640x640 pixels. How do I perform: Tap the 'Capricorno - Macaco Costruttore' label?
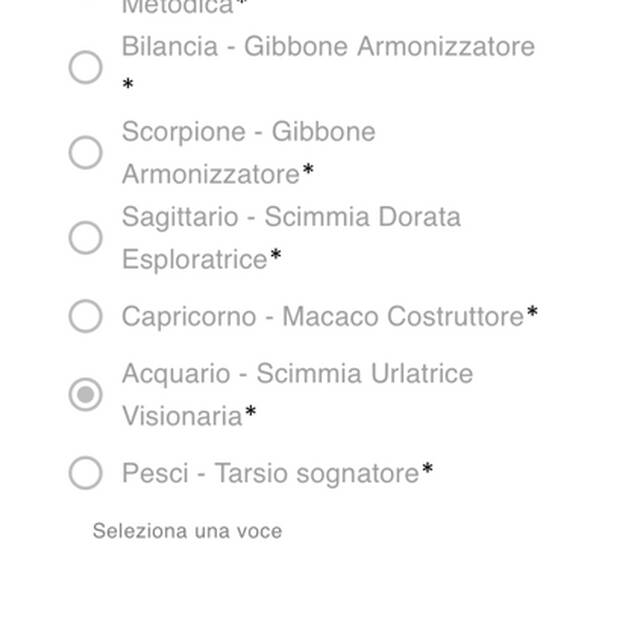[322, 317]
